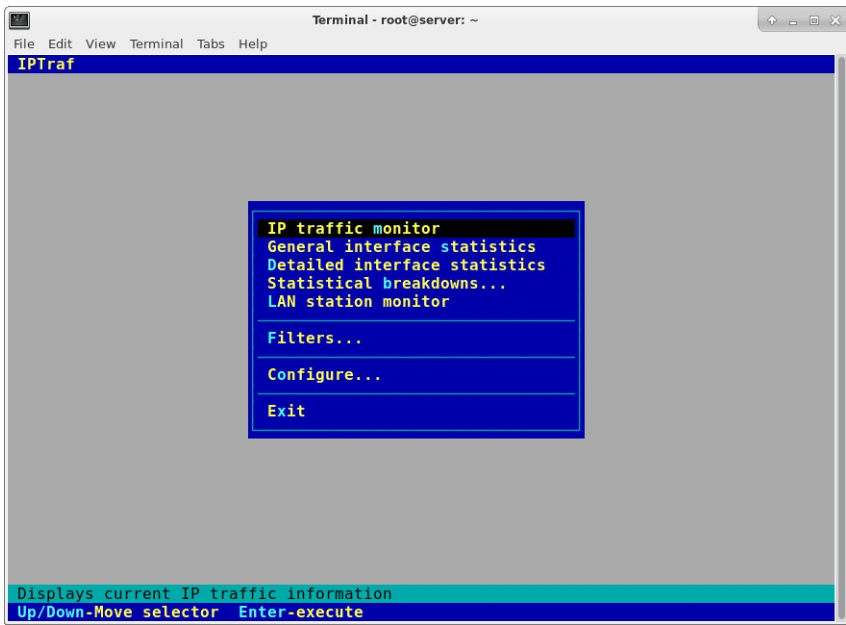Close the terminal window
The height and width of the screenshot is (625, 846).
coord(835,21)
